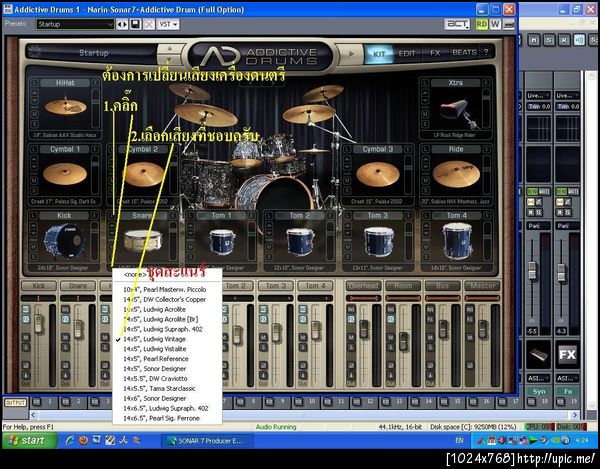Click the OUTPUT label button at bottom left

pos(15,402)
